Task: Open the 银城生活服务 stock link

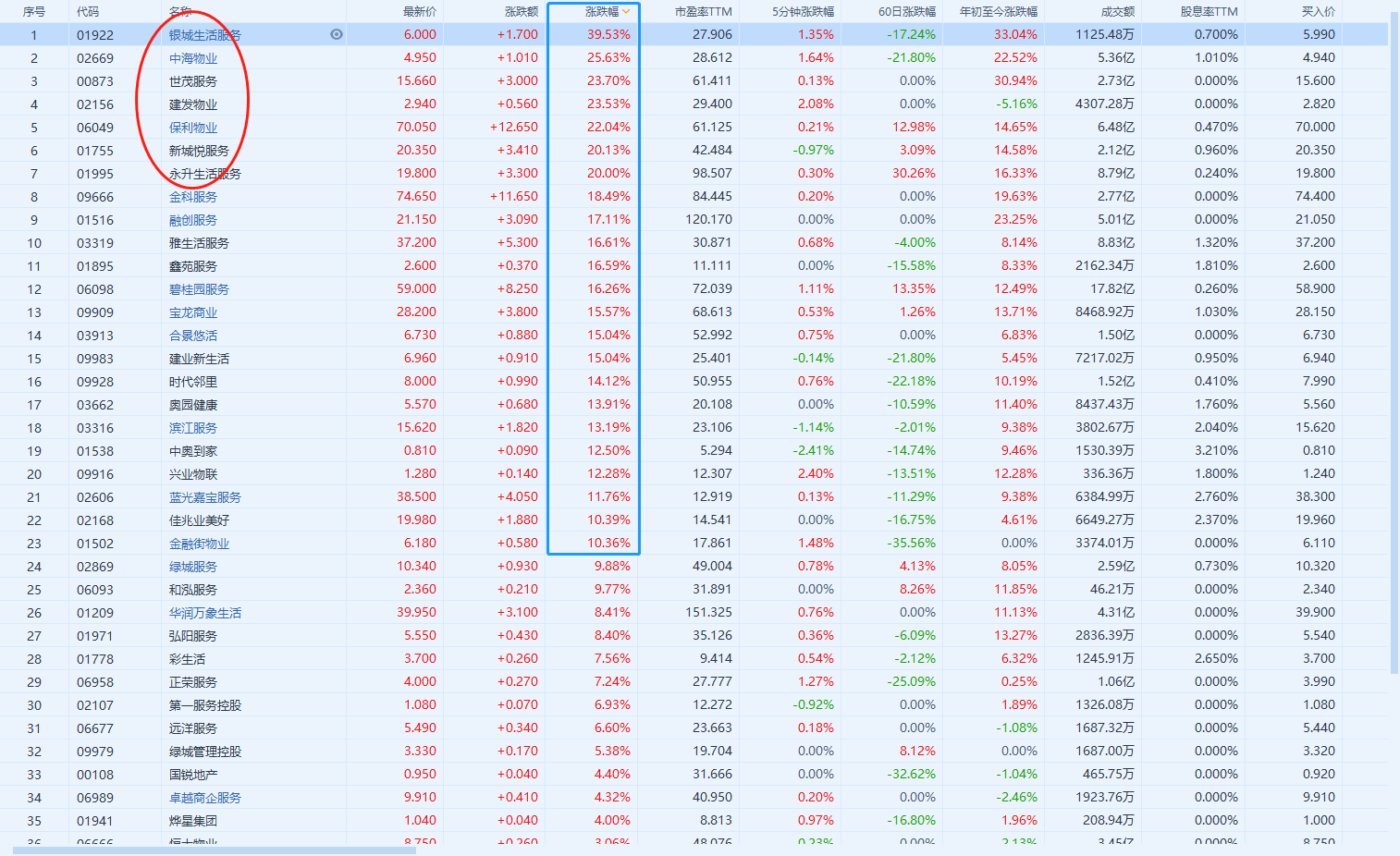Action: pyautogui.click(x=205, y=35)
